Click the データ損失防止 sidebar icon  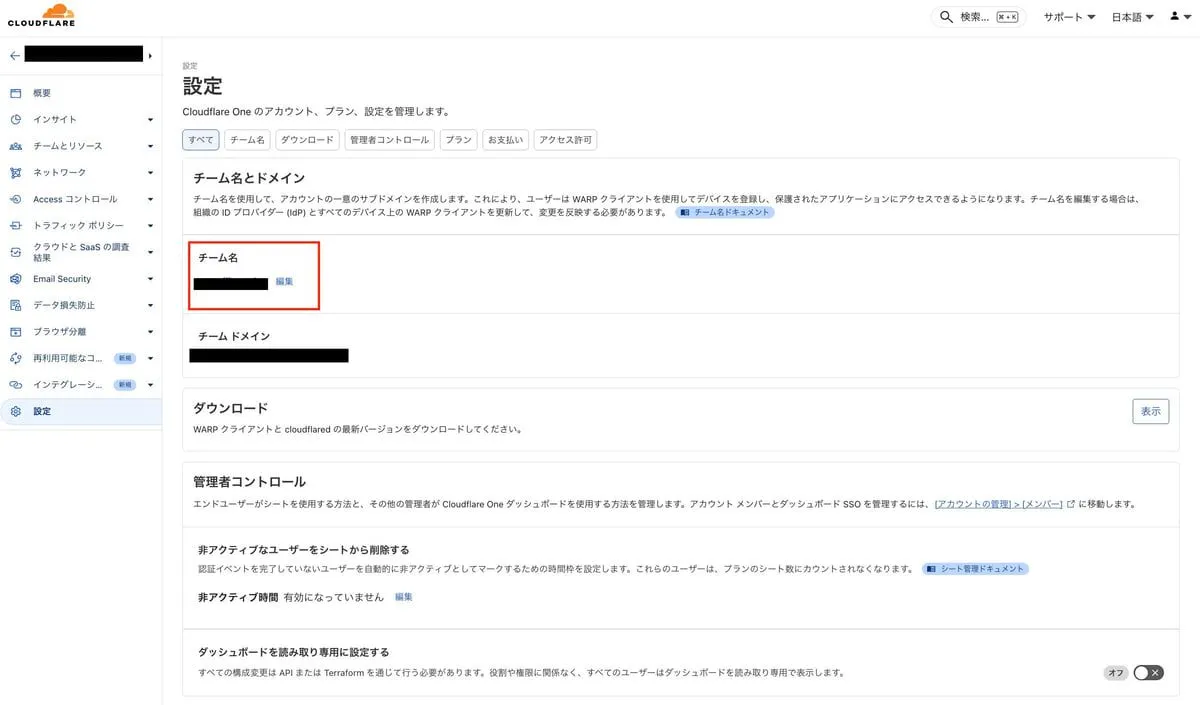(x=15, y=305)
